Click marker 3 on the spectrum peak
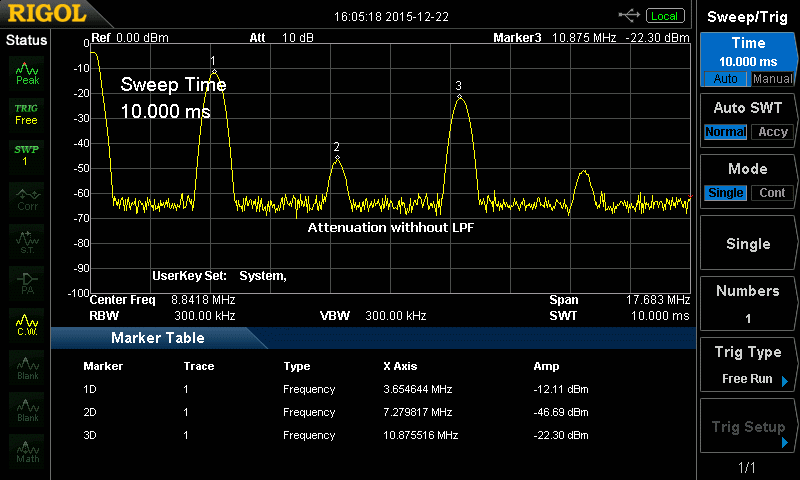 point(459,96)
